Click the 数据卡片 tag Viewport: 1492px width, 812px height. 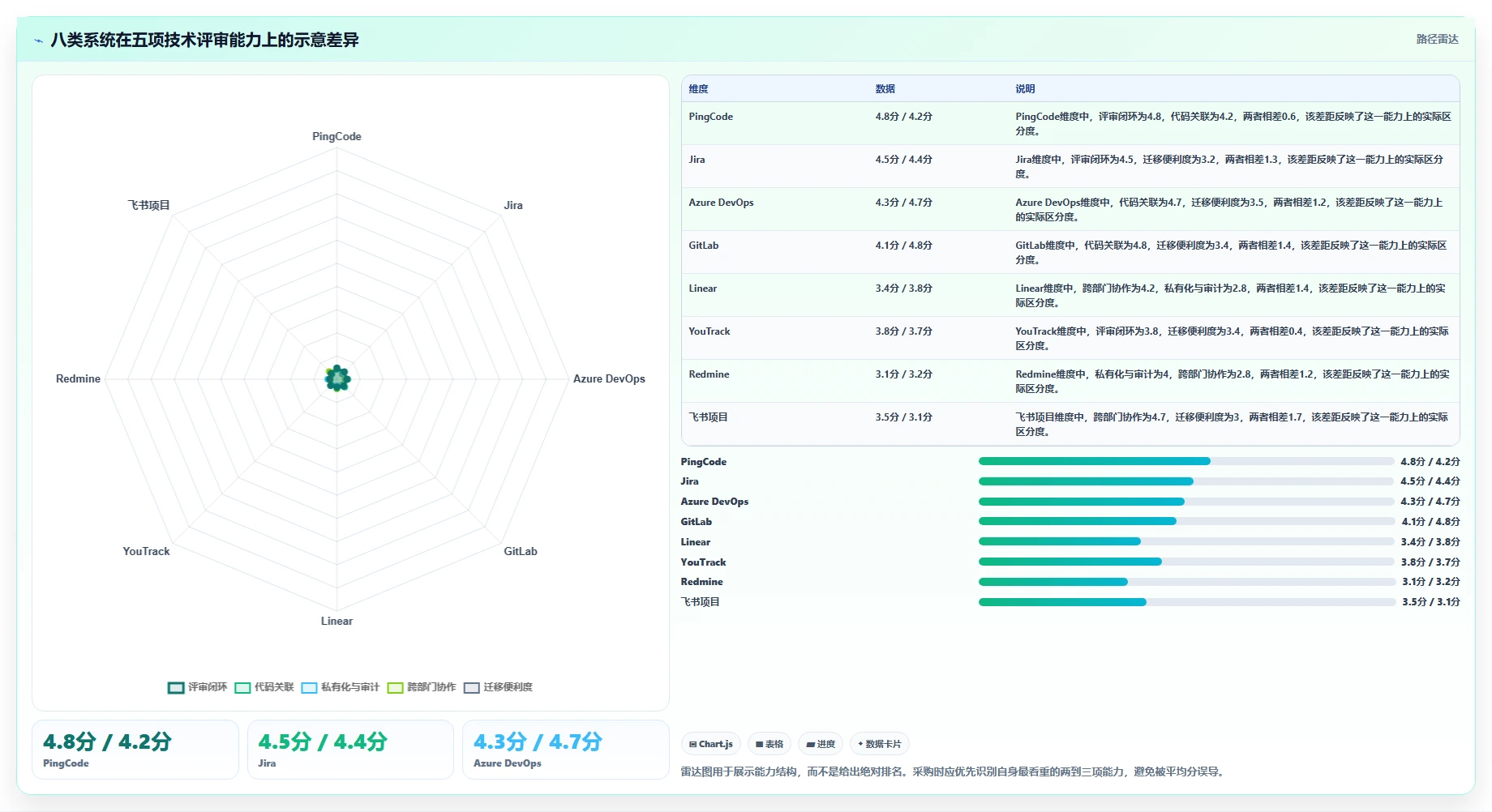[880, 744]
